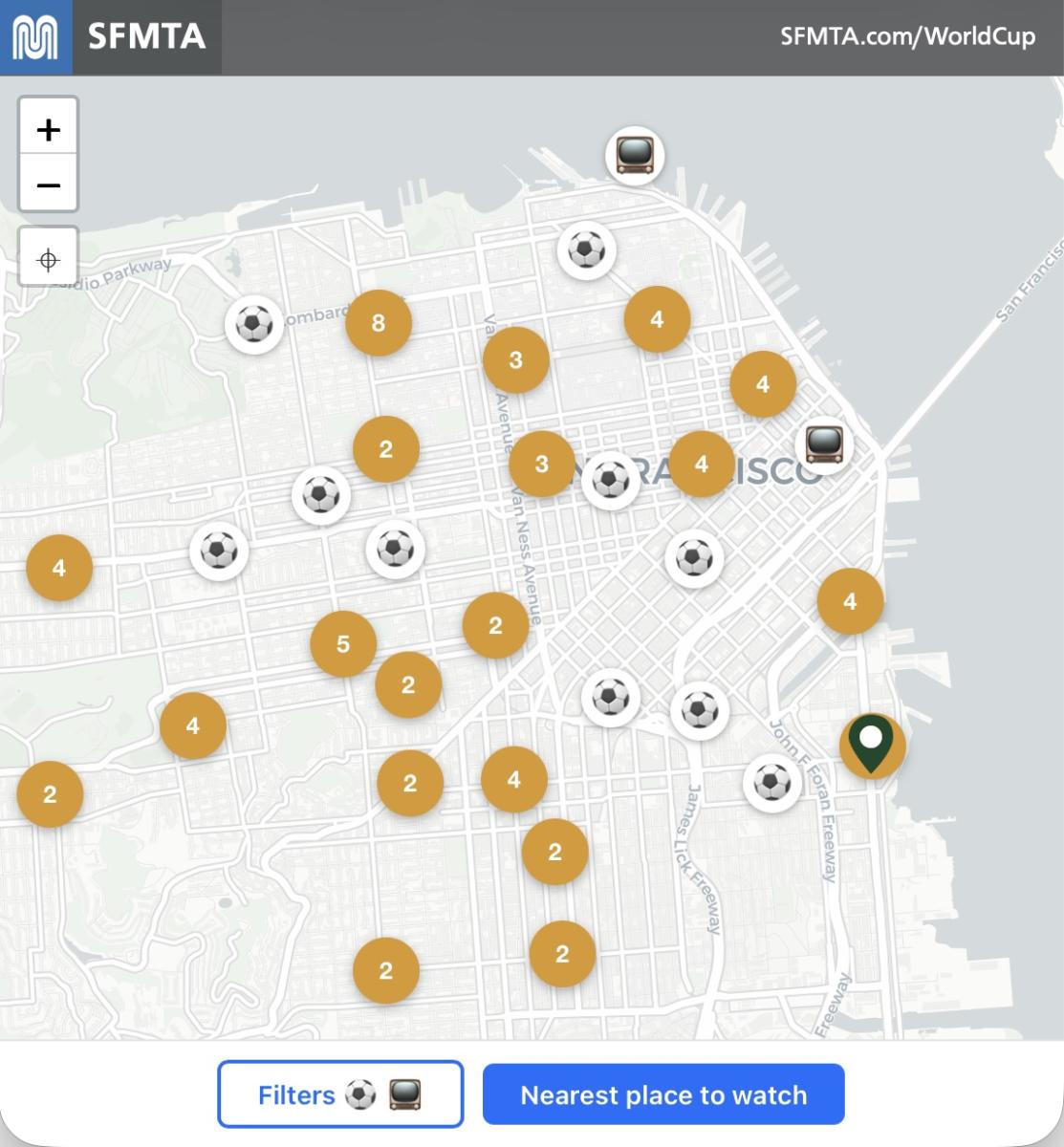Select soccer marker just below the northern TV marker
The height and width of the screenshot is (1147, 1064).
[587, 250]
